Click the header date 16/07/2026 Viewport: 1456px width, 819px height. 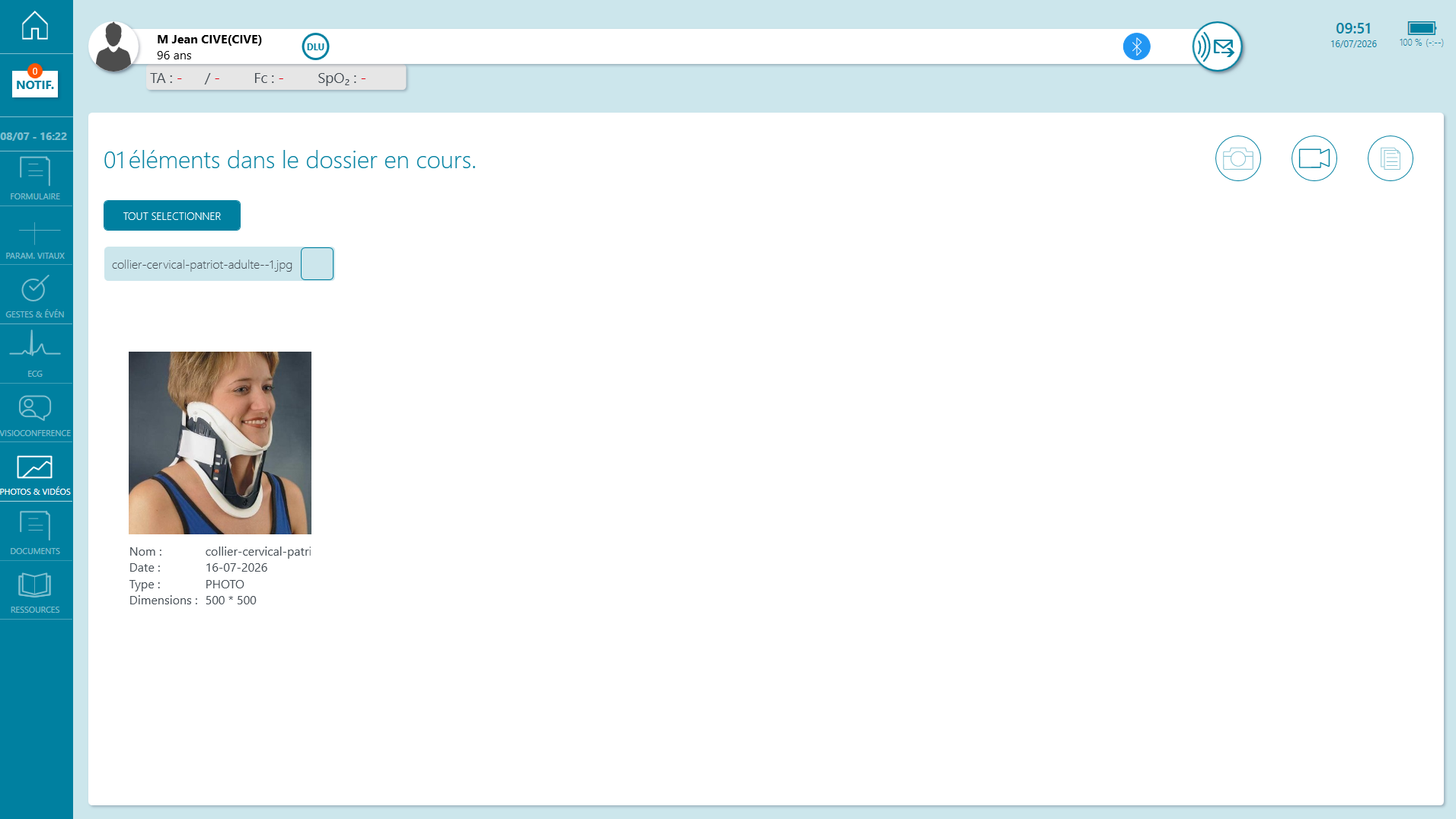point(1353,44)
